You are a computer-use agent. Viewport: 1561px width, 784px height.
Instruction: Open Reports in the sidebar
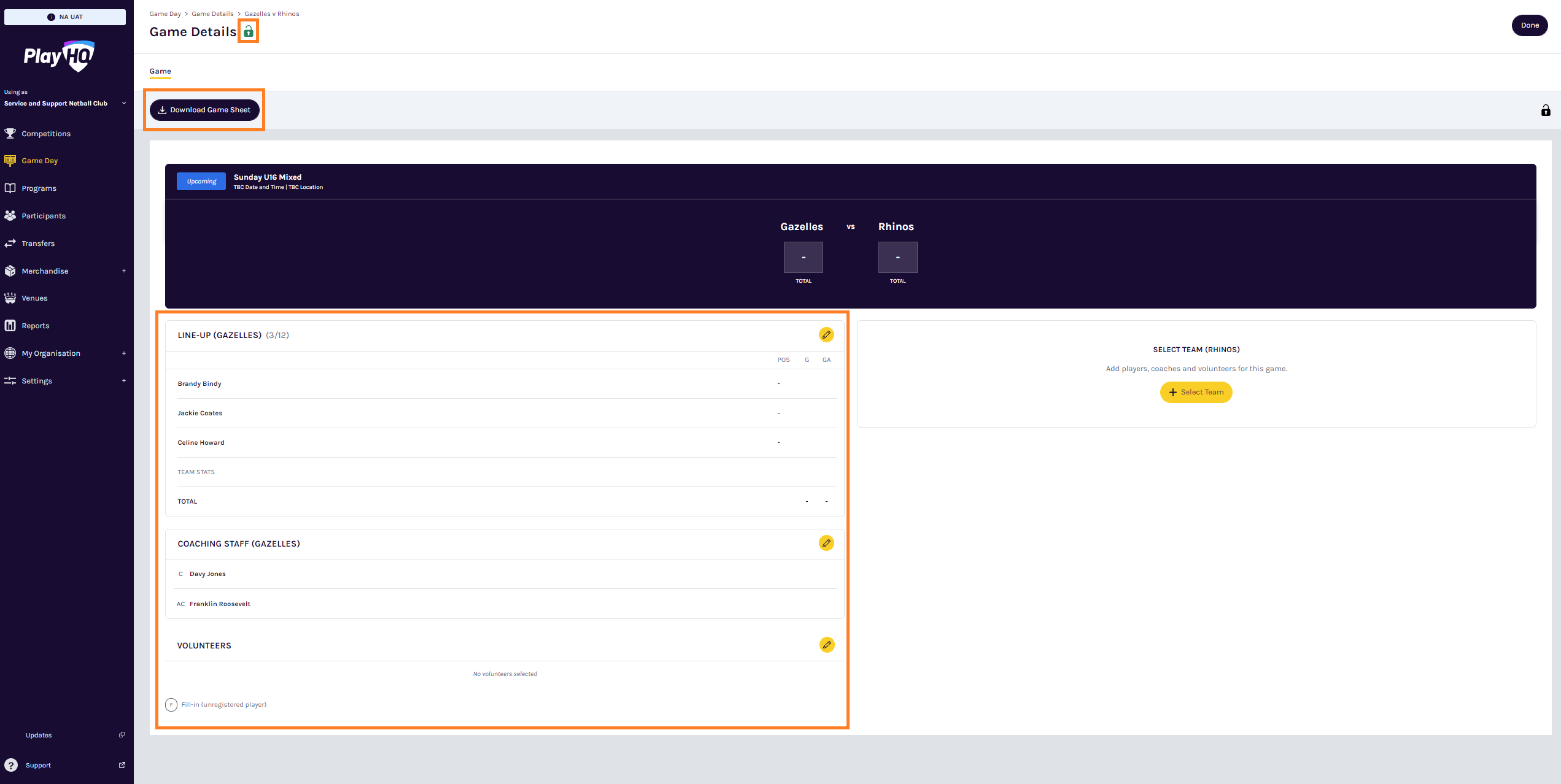click(x=36, y=326)
